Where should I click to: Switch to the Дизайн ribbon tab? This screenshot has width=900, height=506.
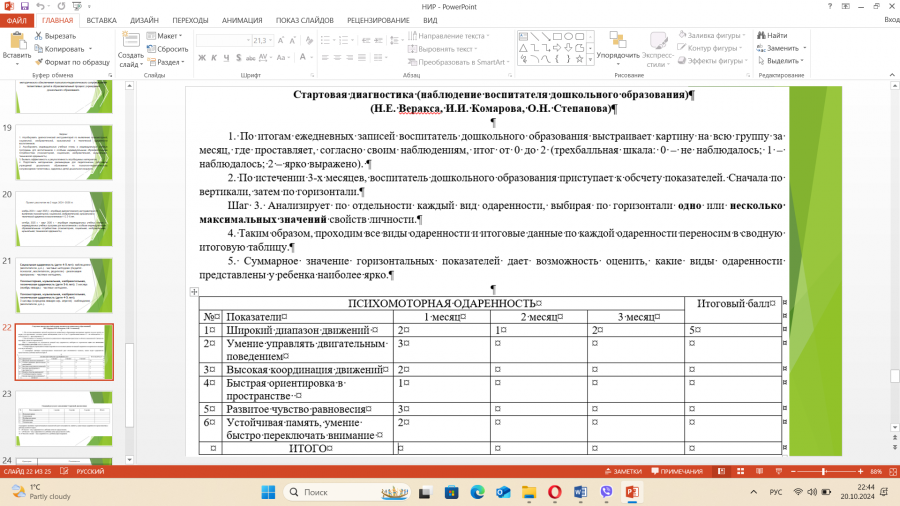144,20
